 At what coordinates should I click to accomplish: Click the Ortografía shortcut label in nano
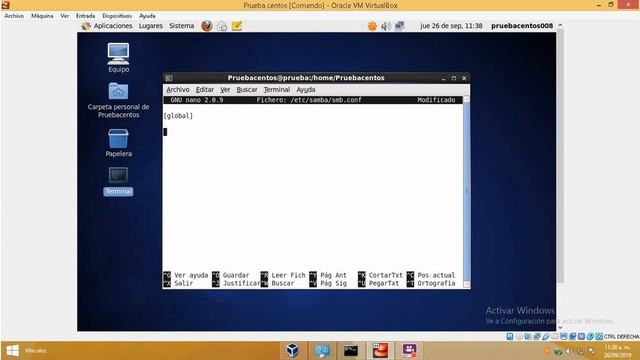pos(436,283)
